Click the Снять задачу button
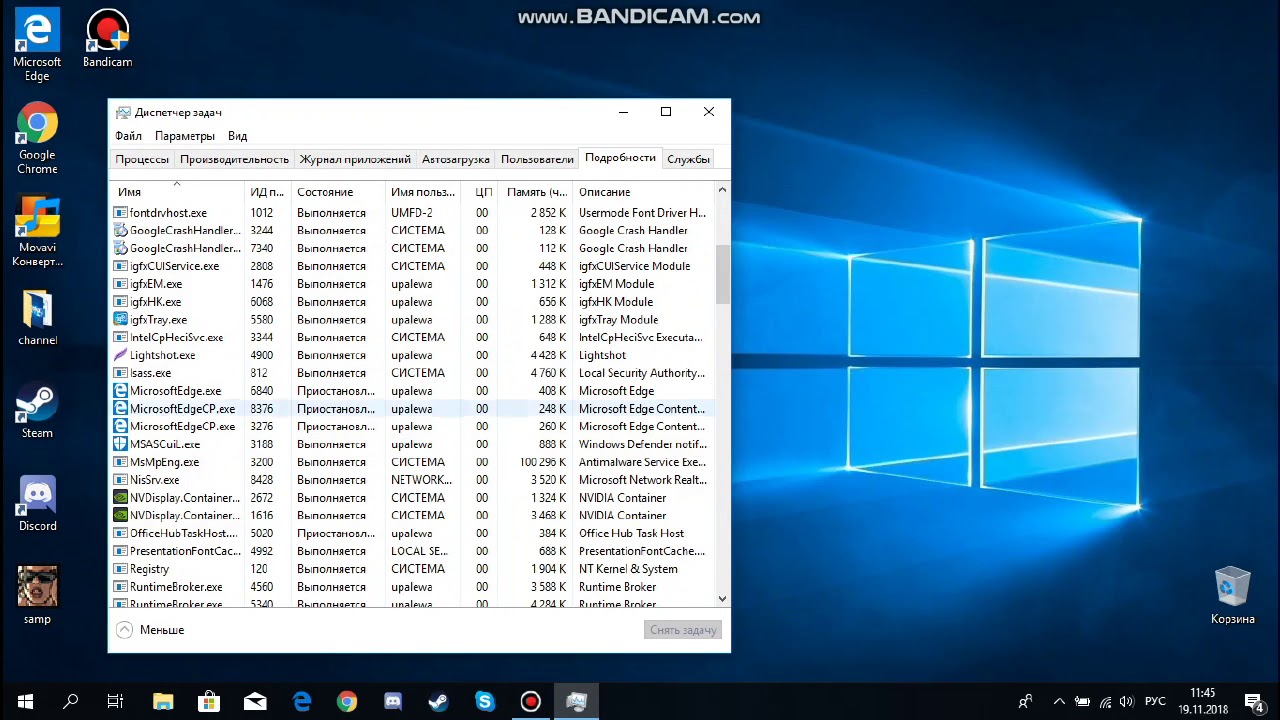 click(683, 630)
